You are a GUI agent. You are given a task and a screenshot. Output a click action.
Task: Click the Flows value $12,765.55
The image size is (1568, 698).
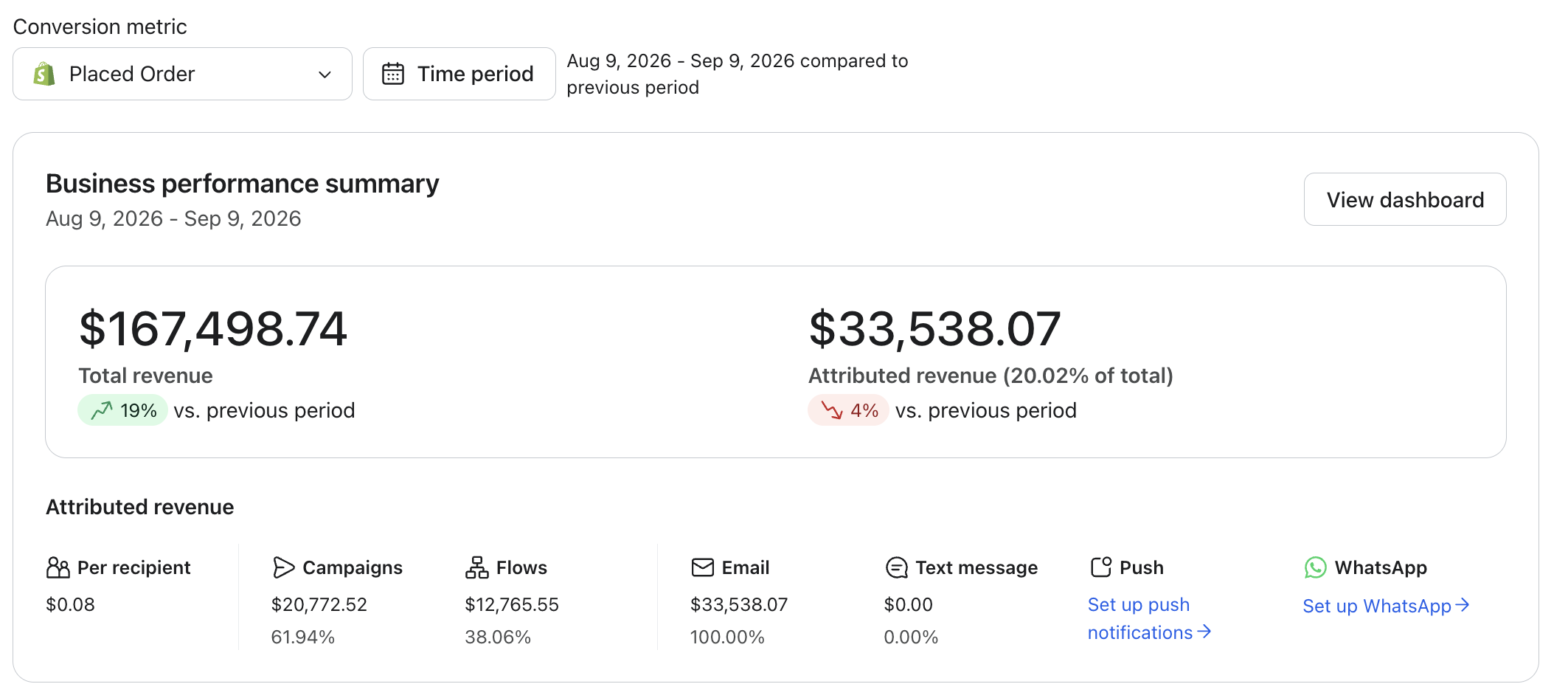512,605
